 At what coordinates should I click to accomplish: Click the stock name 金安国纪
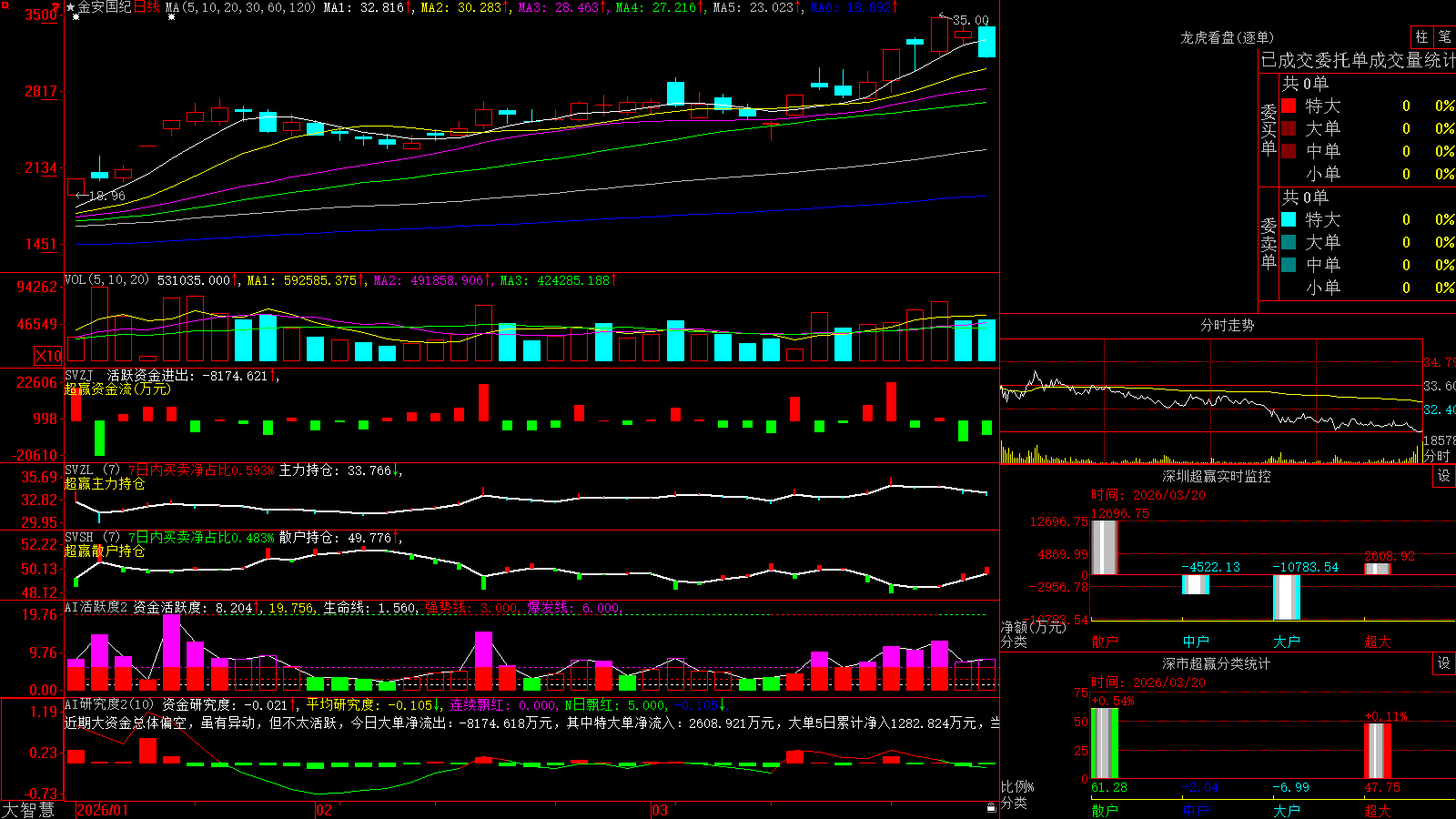click(105, 7)
